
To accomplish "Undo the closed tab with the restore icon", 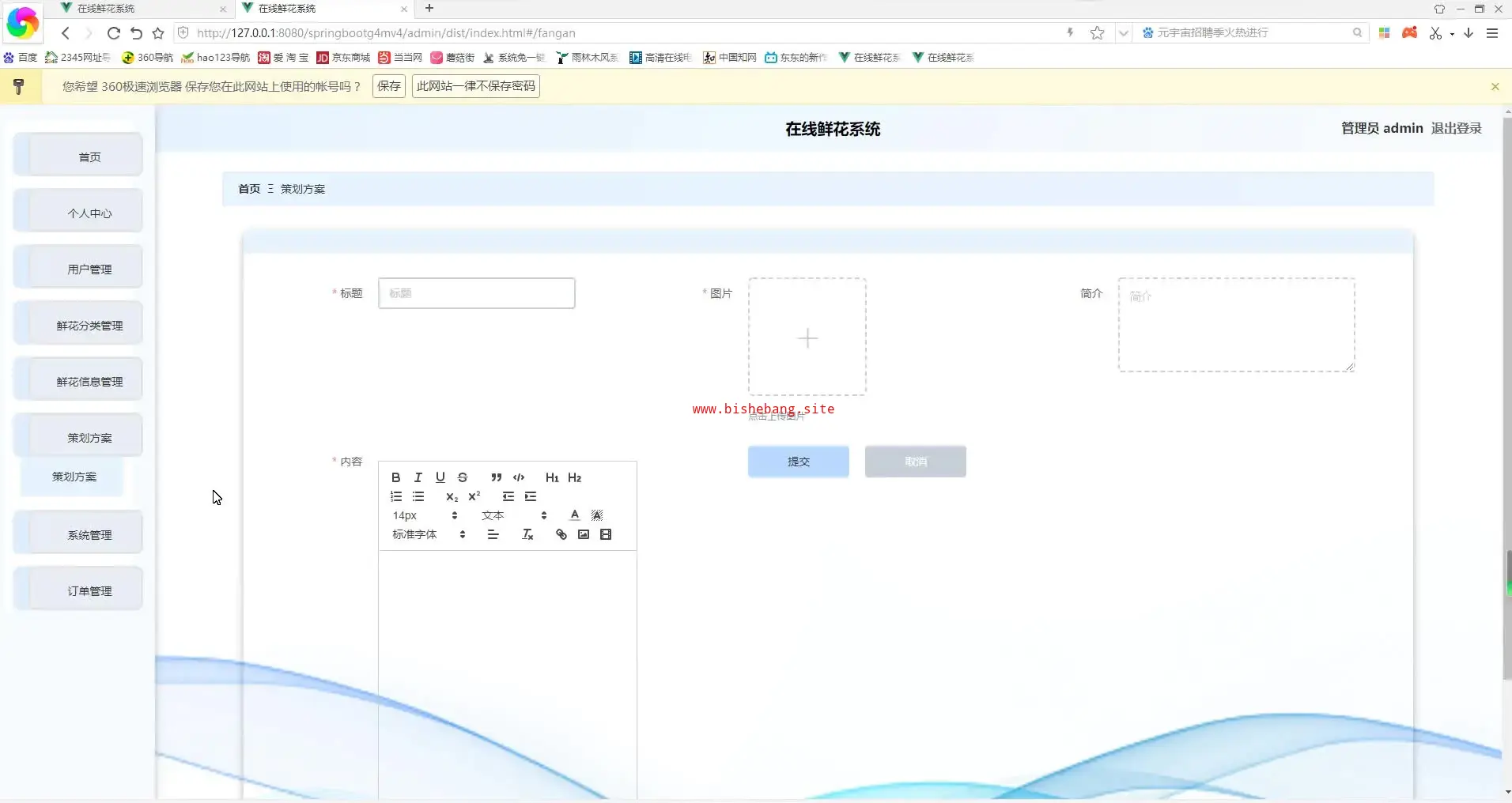I will pyautogui.click(x=136, y=33).
